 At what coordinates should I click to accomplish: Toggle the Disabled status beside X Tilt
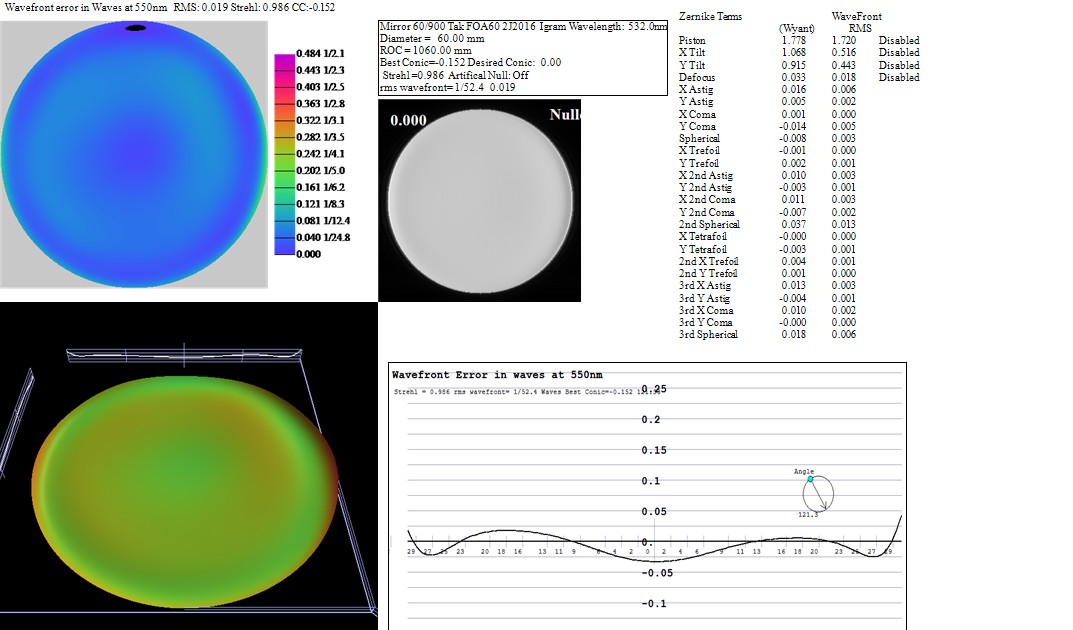pos(898,53)
